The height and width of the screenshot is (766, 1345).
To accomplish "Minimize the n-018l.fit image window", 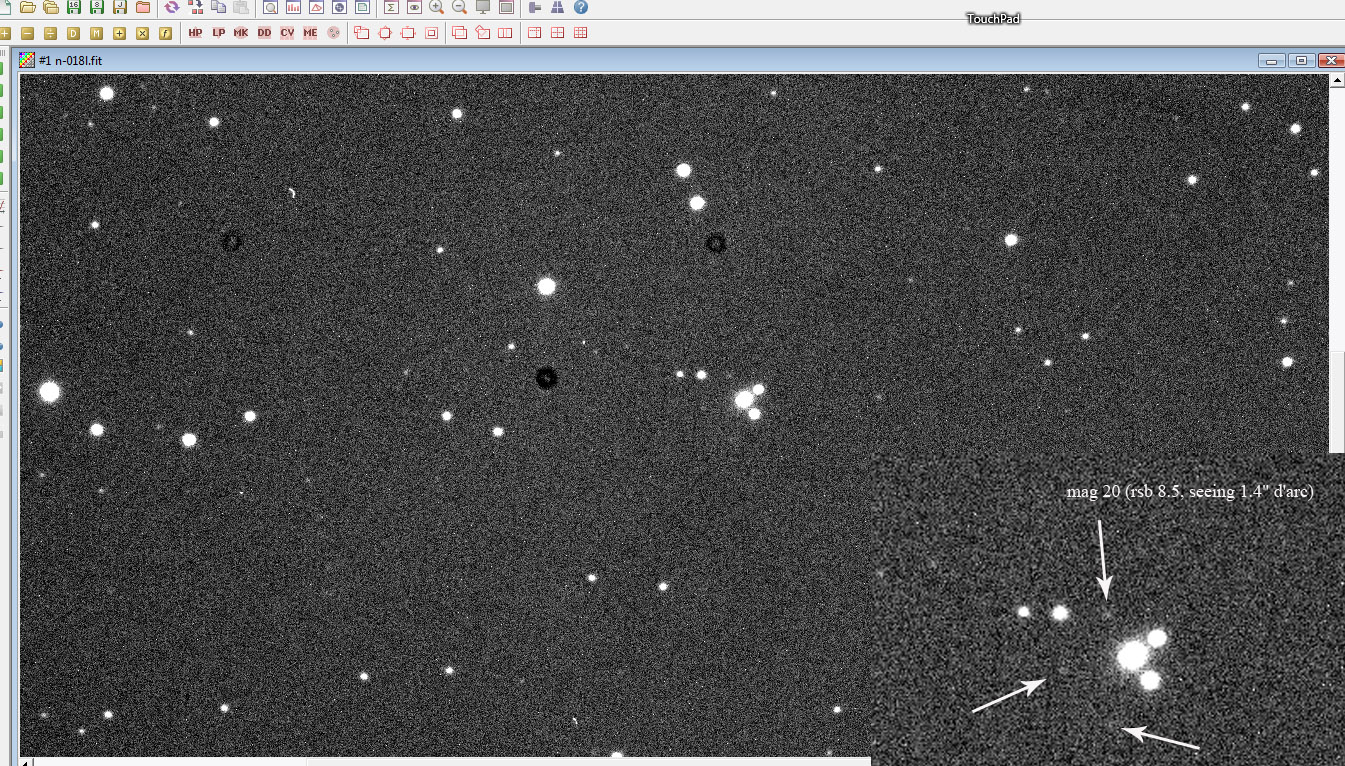I will click(1274, 61).
